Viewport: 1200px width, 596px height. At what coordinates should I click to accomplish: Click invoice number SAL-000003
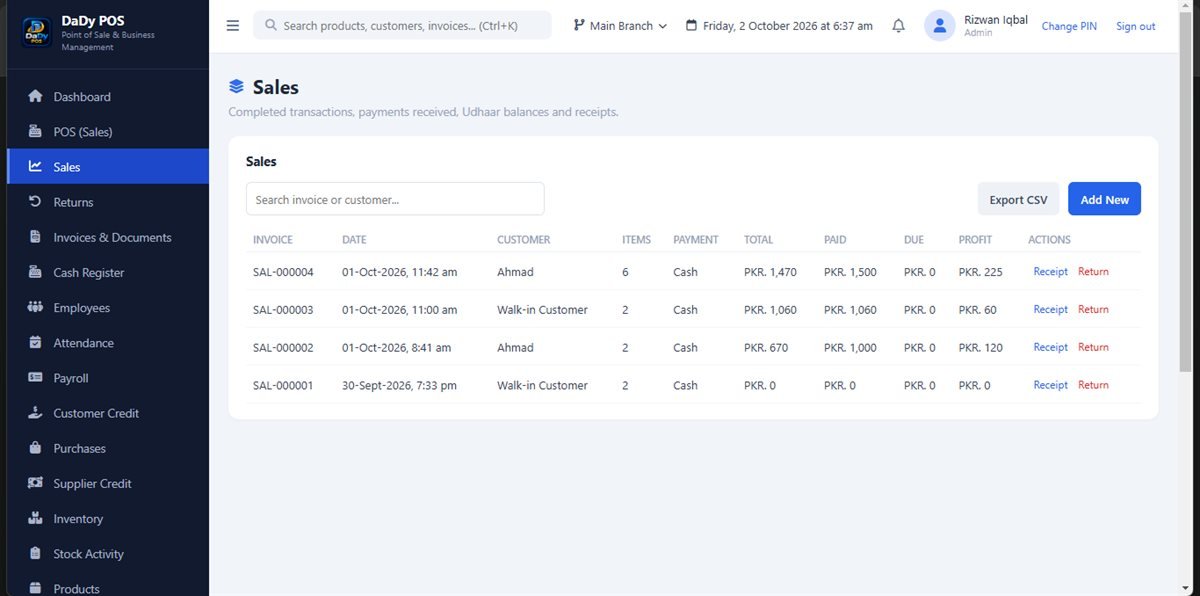(x=283, y=310)
